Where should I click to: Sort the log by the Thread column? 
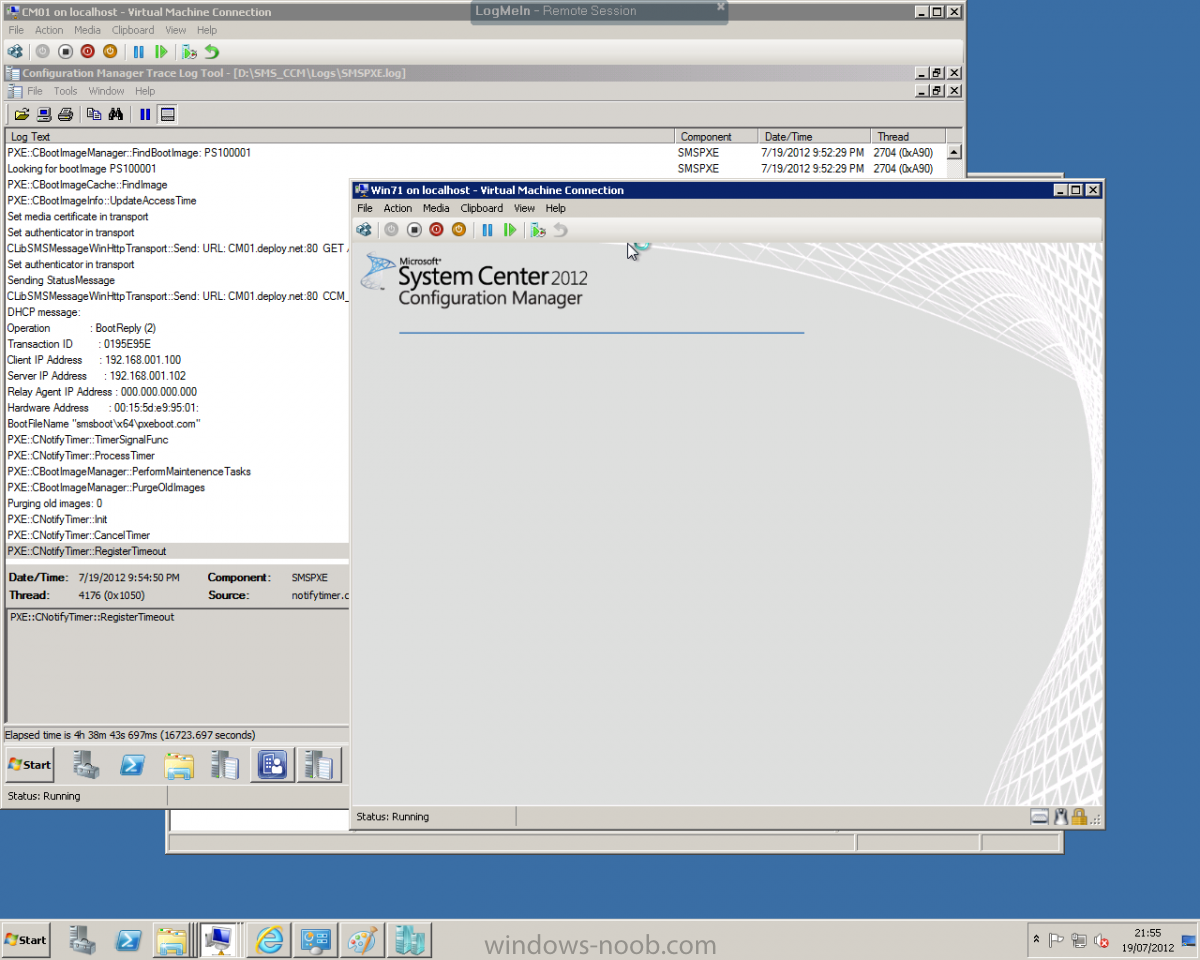click(907, 136)
